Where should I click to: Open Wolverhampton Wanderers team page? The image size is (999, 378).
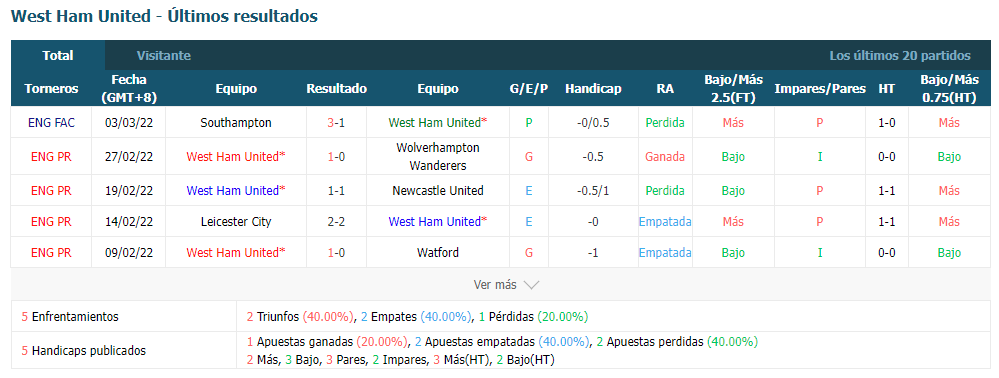(437, 156)
